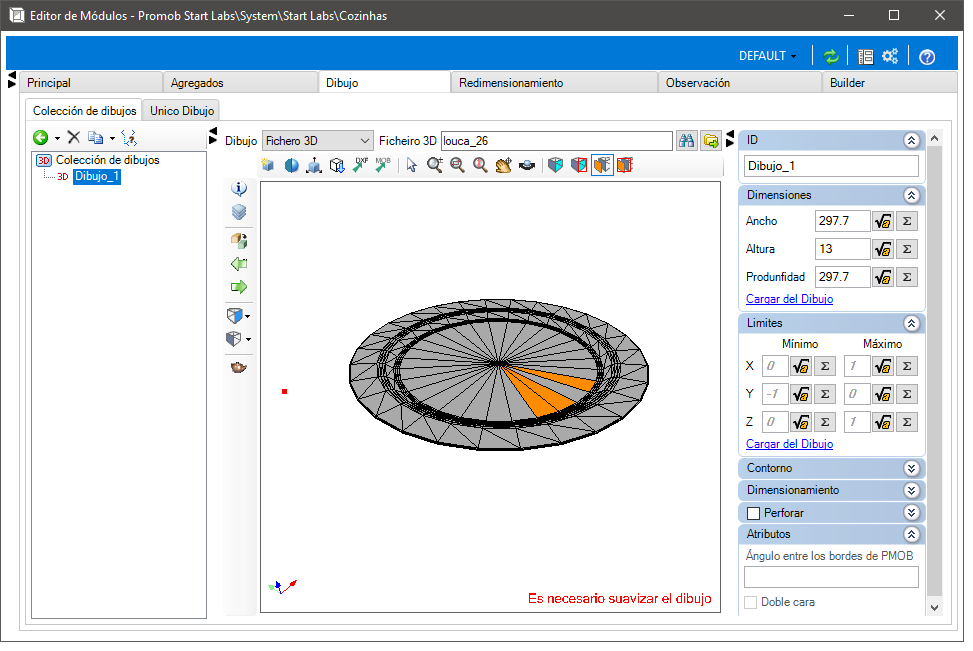Collapse the Limites section

(x=911, y=323)
